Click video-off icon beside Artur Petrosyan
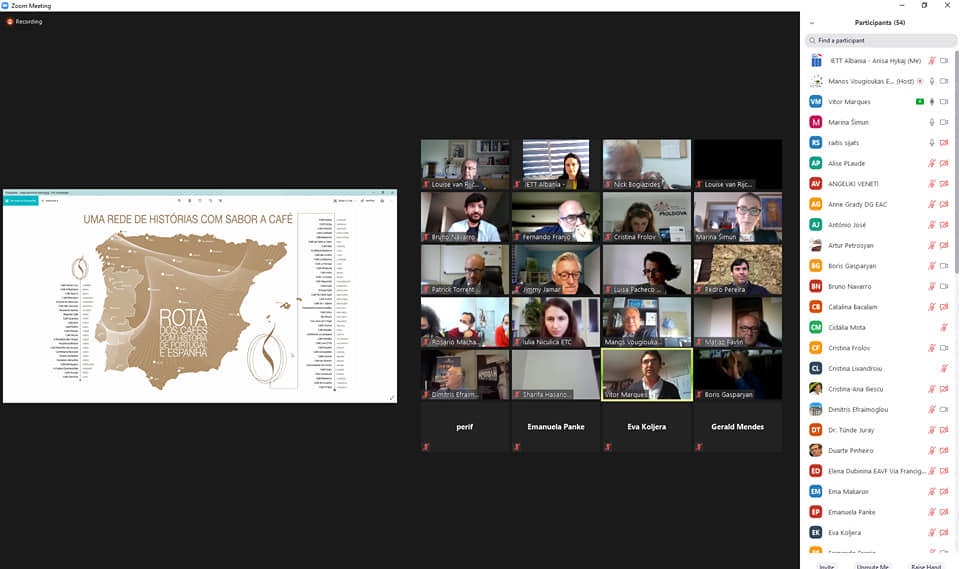960x569 pixels. (944, 245)
